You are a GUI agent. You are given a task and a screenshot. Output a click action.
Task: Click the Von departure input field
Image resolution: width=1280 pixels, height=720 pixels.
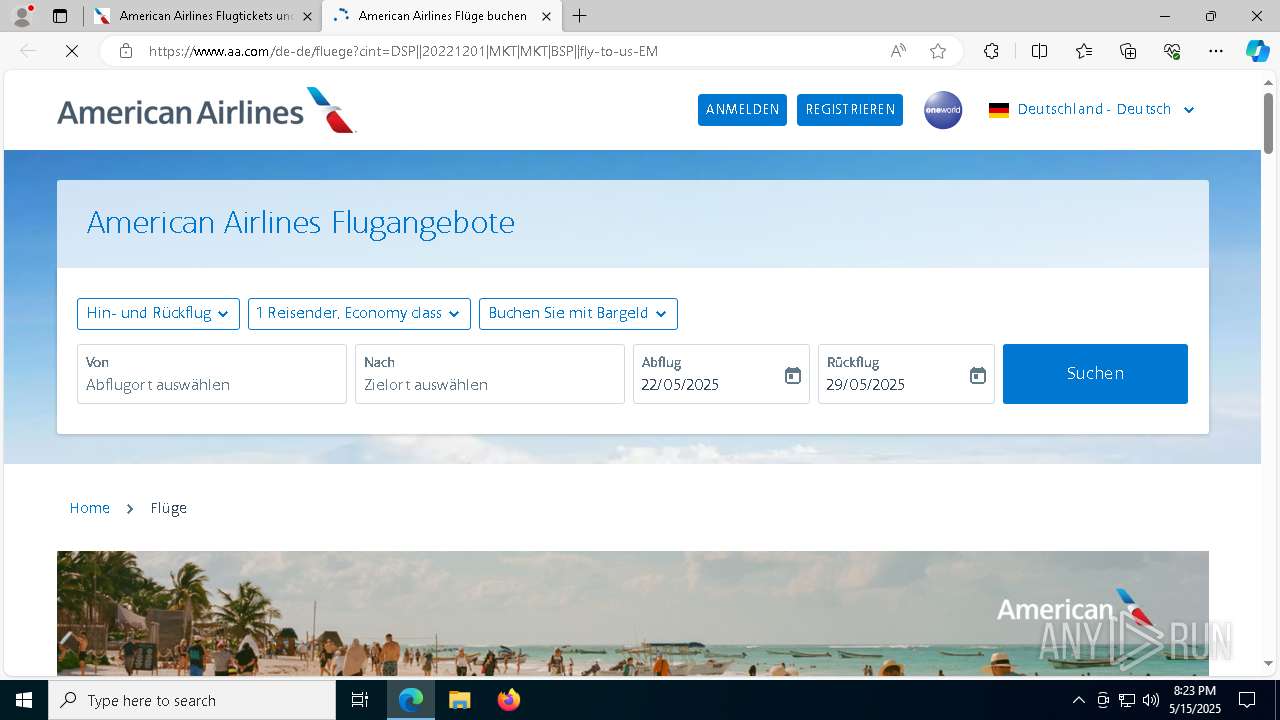212,374
